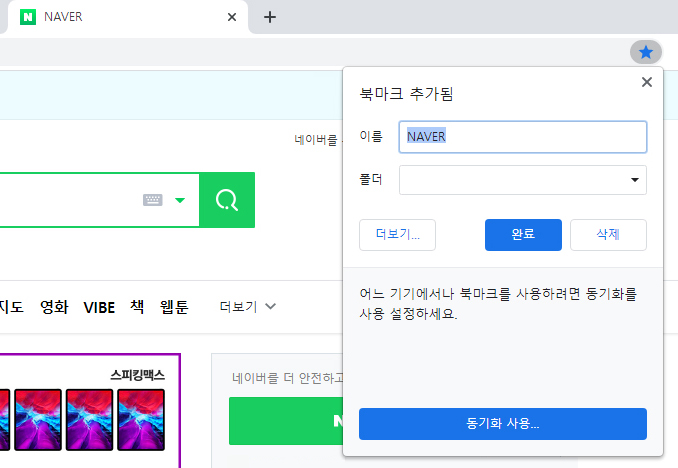This screenshot has height=468, width=678.
Task: Click the Naver favicon on the tab
Action: tap(28, 17)
